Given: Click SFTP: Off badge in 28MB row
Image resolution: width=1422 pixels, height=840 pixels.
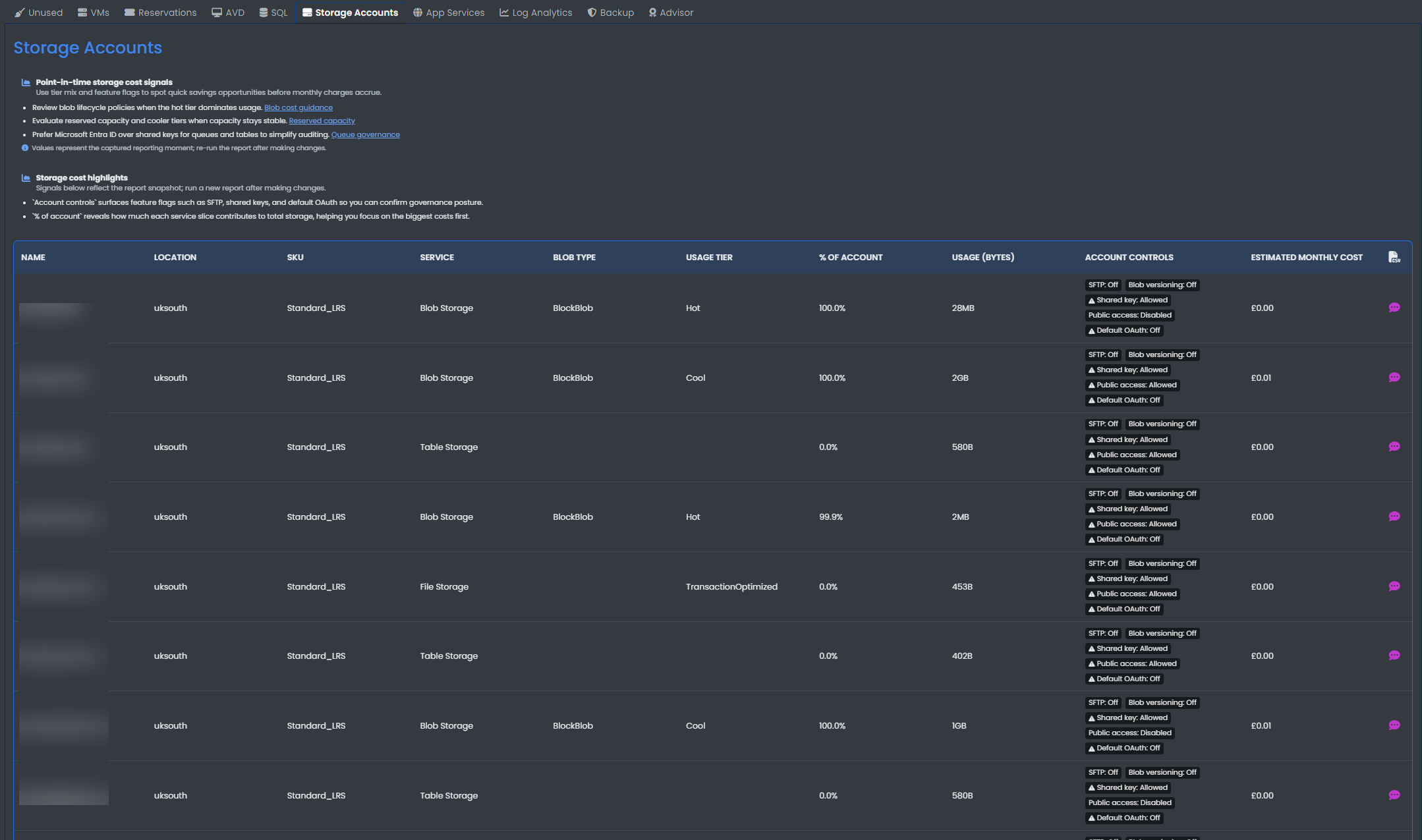Looking at the screenshot, I should (x=1103, y=285).
